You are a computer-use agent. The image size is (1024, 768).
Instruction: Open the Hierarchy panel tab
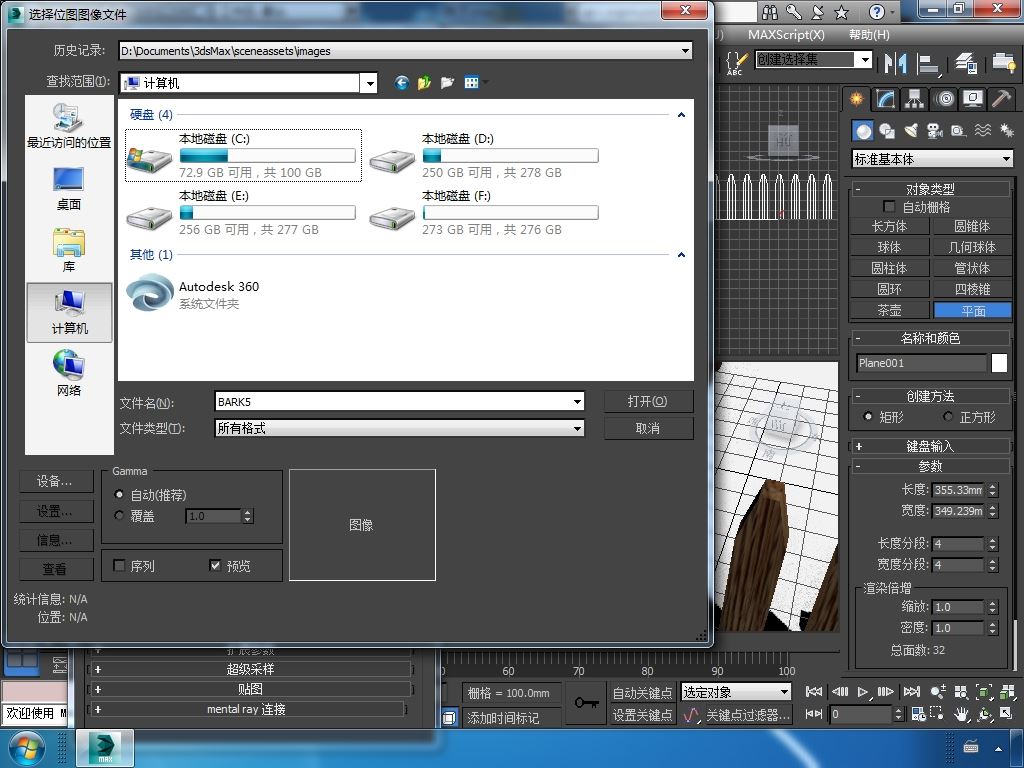tap(914, 99)
